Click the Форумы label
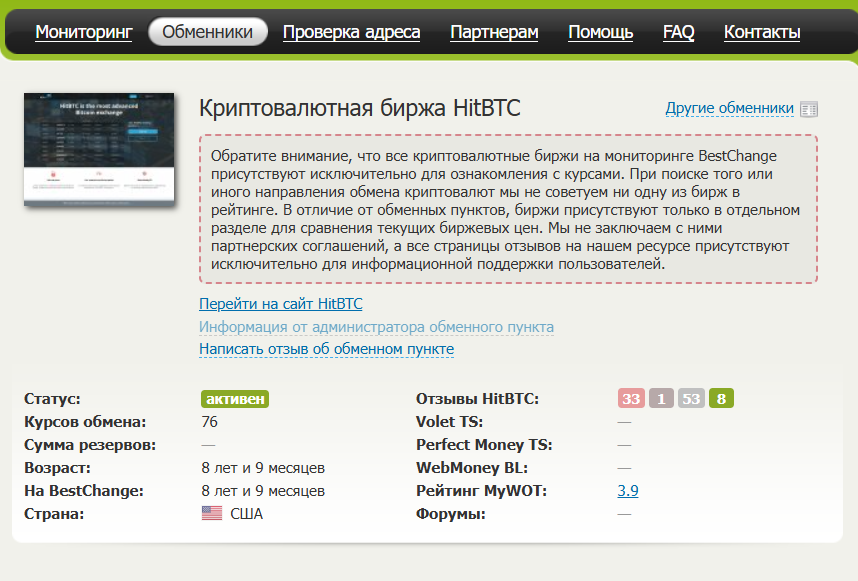 coord(450,514)
